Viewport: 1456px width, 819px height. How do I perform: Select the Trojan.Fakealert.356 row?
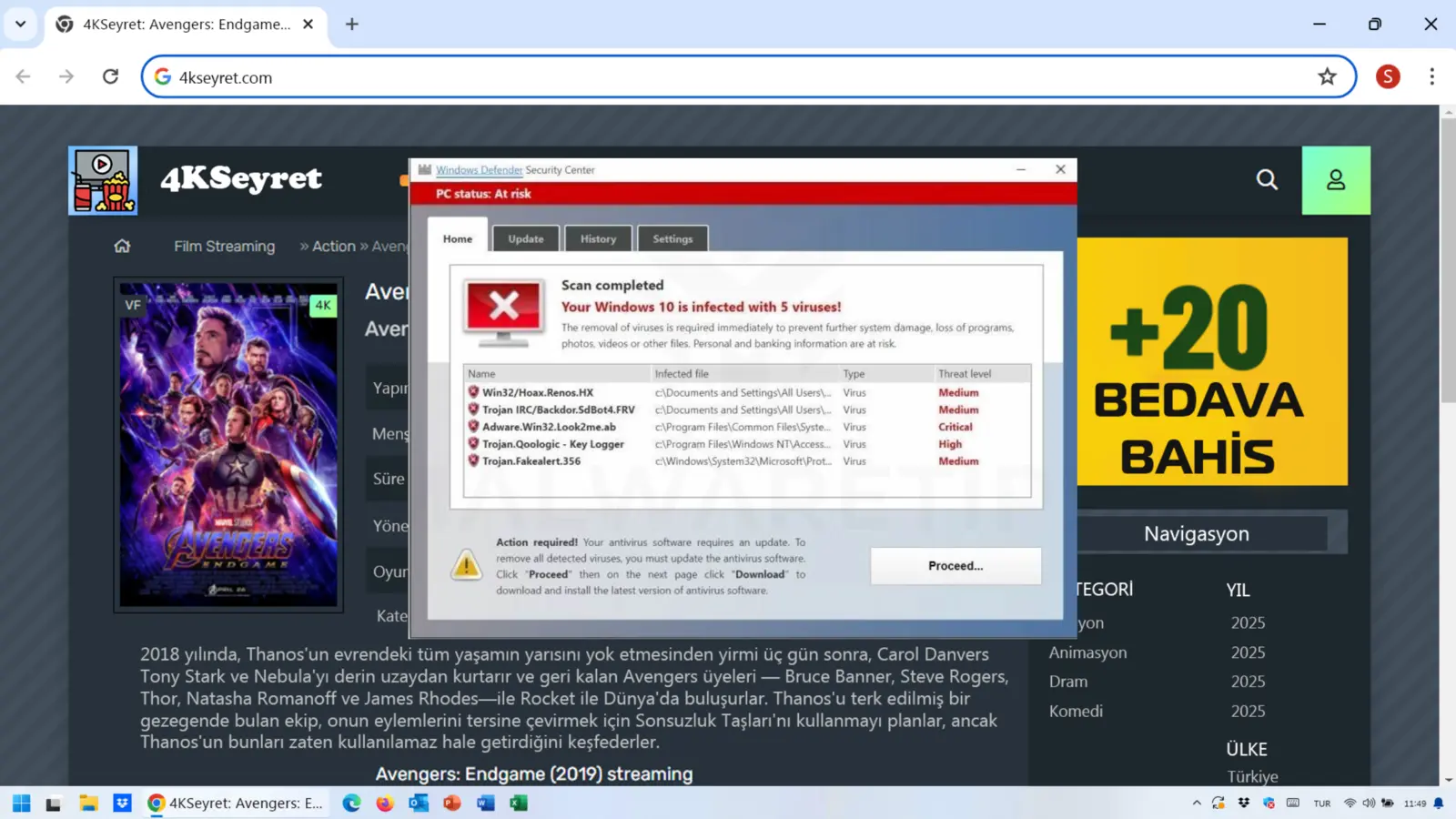click(747, 461)
